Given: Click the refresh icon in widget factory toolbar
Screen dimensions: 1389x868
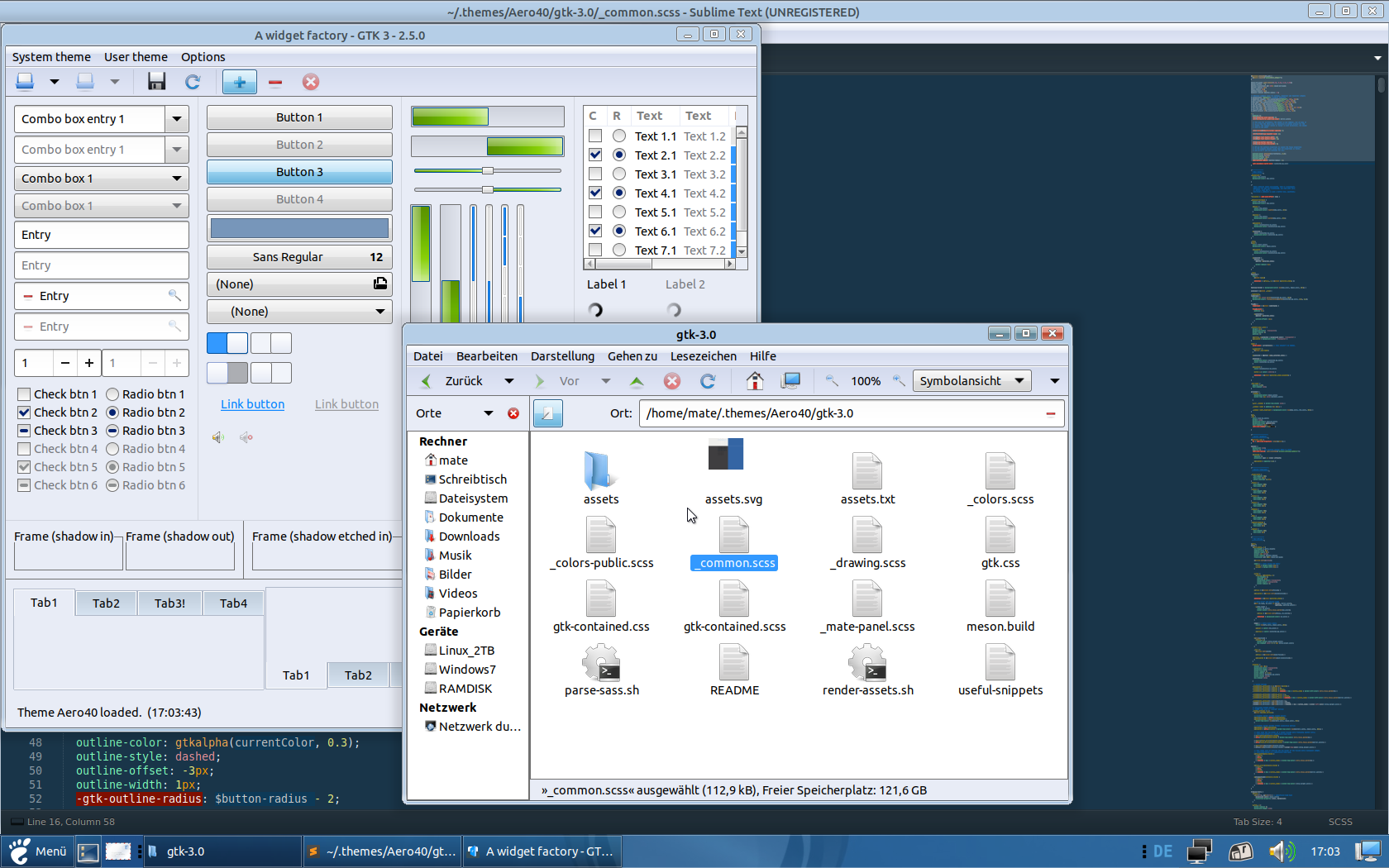Looking at the screenshot, I should pyautogui.click(x=193, y=81).
